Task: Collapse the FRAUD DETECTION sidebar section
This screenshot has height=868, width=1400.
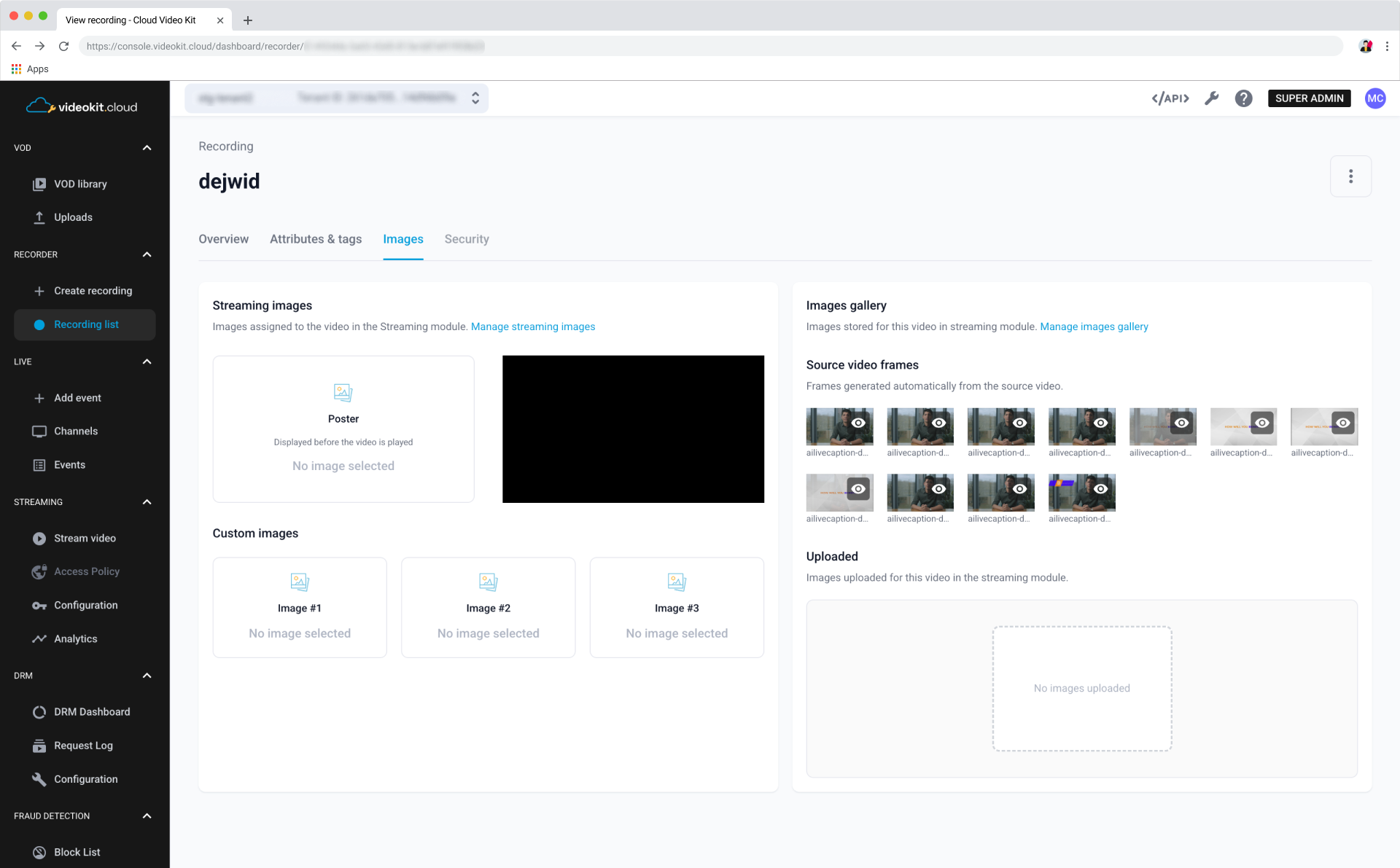Action: tap(147, 816)
